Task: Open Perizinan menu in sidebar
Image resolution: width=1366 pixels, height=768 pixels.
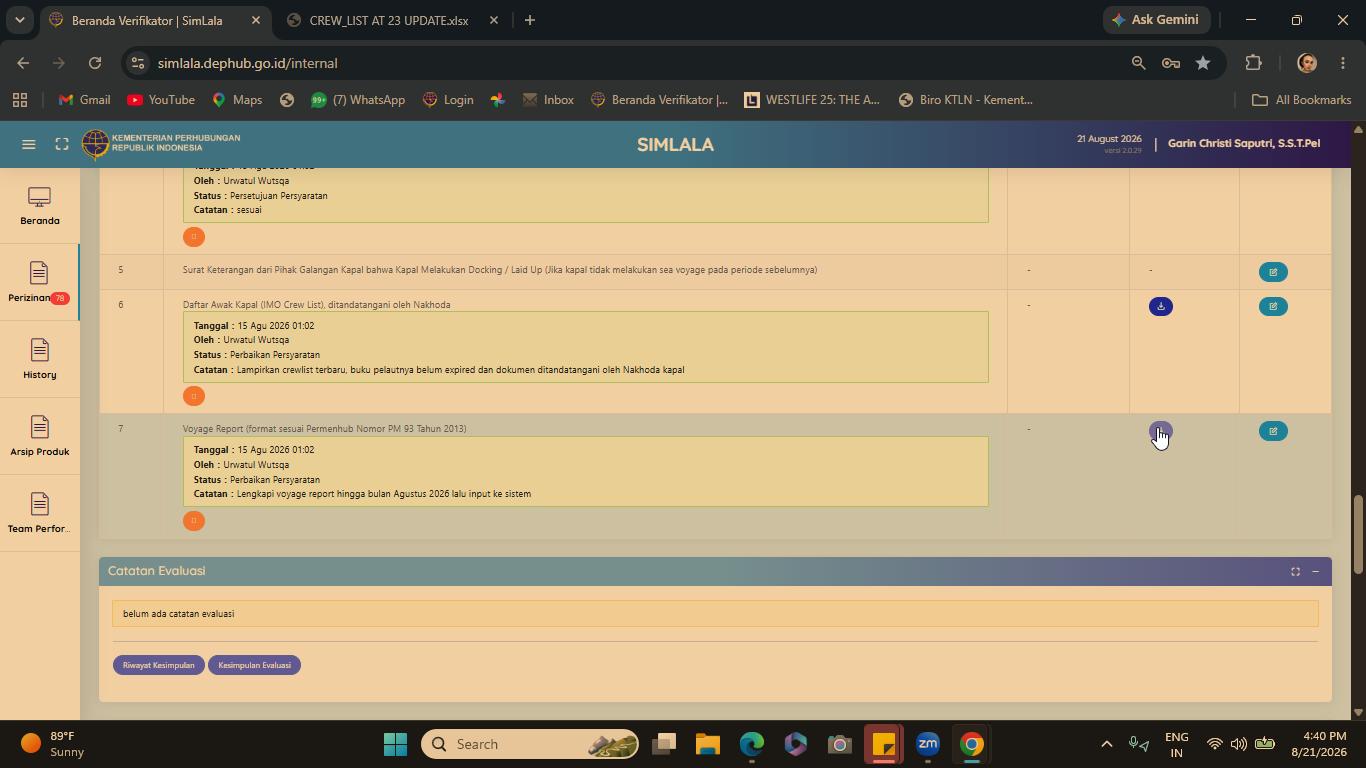Action: click(x=39, y=282)
